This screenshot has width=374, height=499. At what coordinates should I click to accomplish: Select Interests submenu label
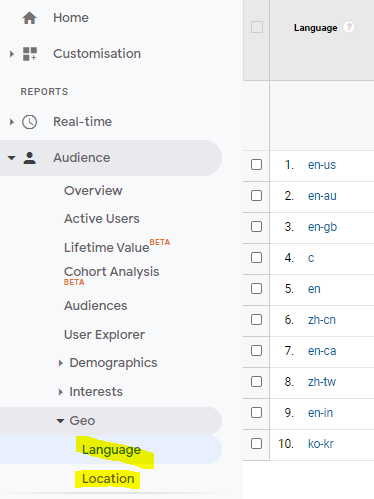pyautogui.click(x=96, y=392)
